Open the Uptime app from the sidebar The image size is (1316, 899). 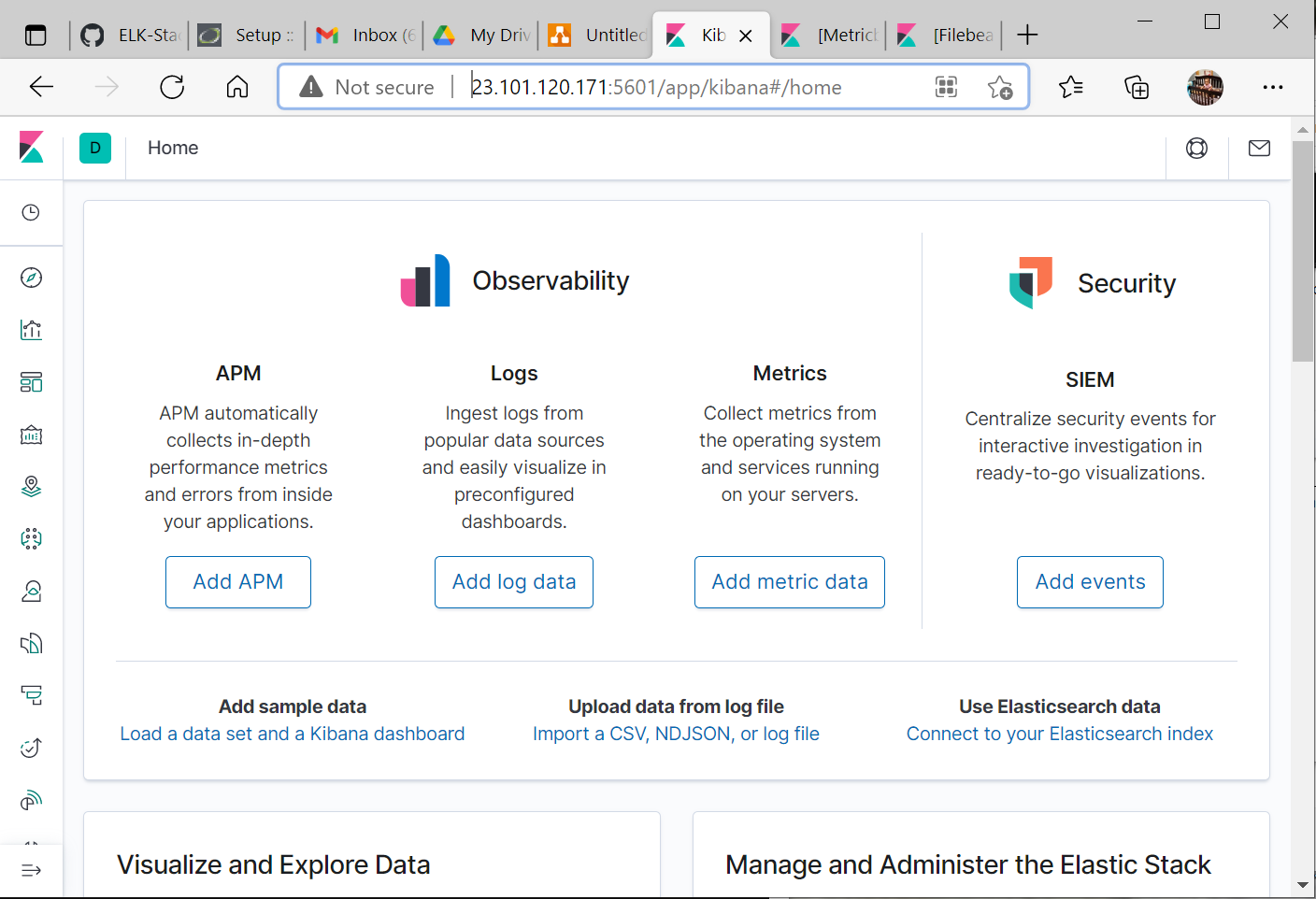[x=31, y=748]
